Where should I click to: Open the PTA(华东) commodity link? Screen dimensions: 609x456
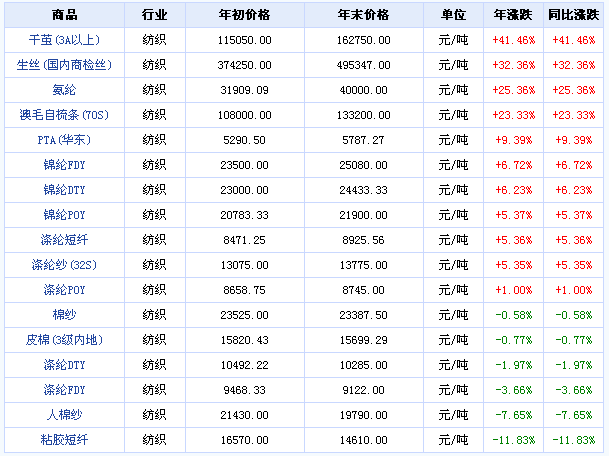click(62, 139)
